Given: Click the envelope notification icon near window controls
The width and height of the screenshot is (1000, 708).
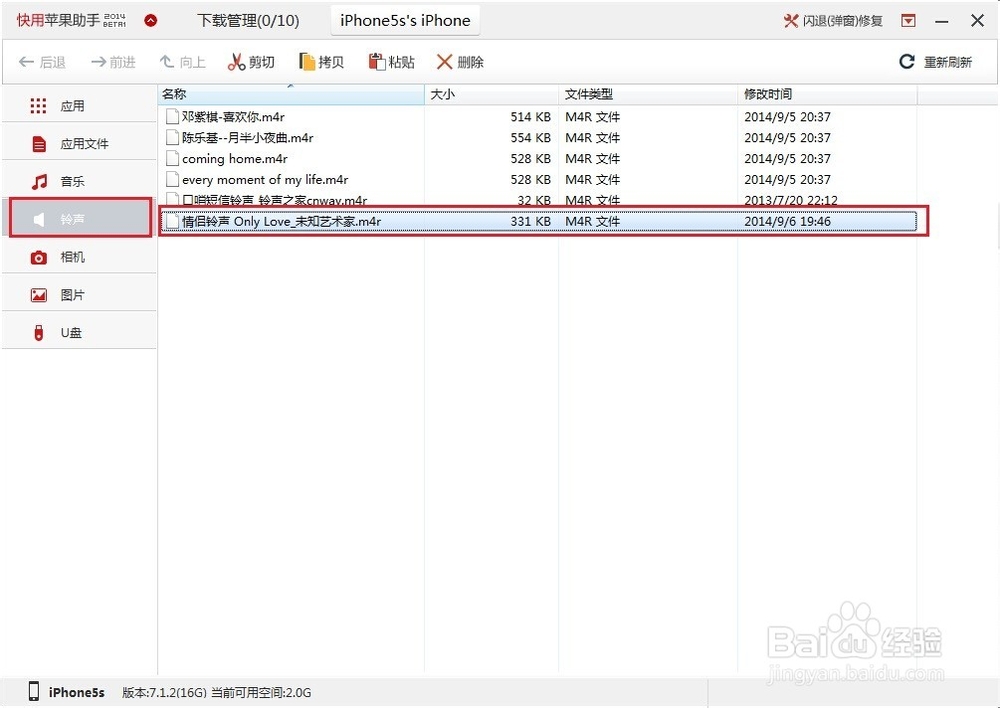Looking at the screenshot, I should pos(907,19).
